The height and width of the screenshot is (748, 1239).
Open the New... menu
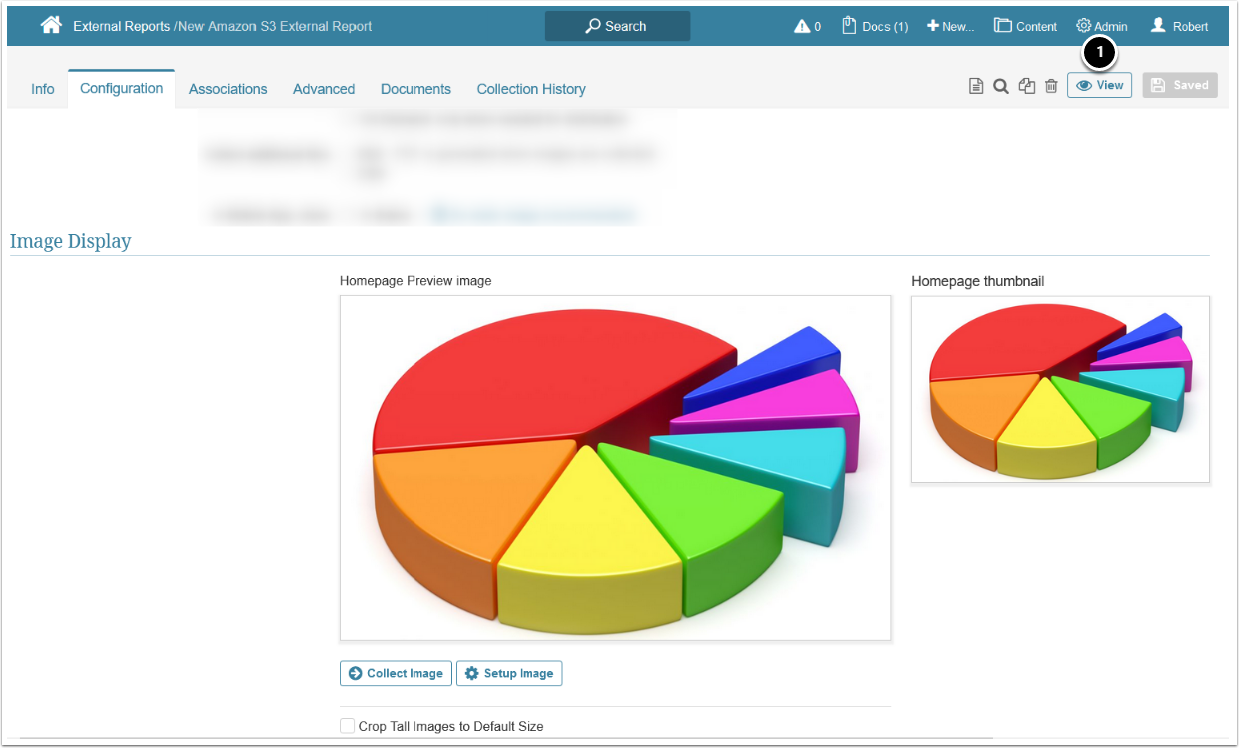[x=950, y=26]
